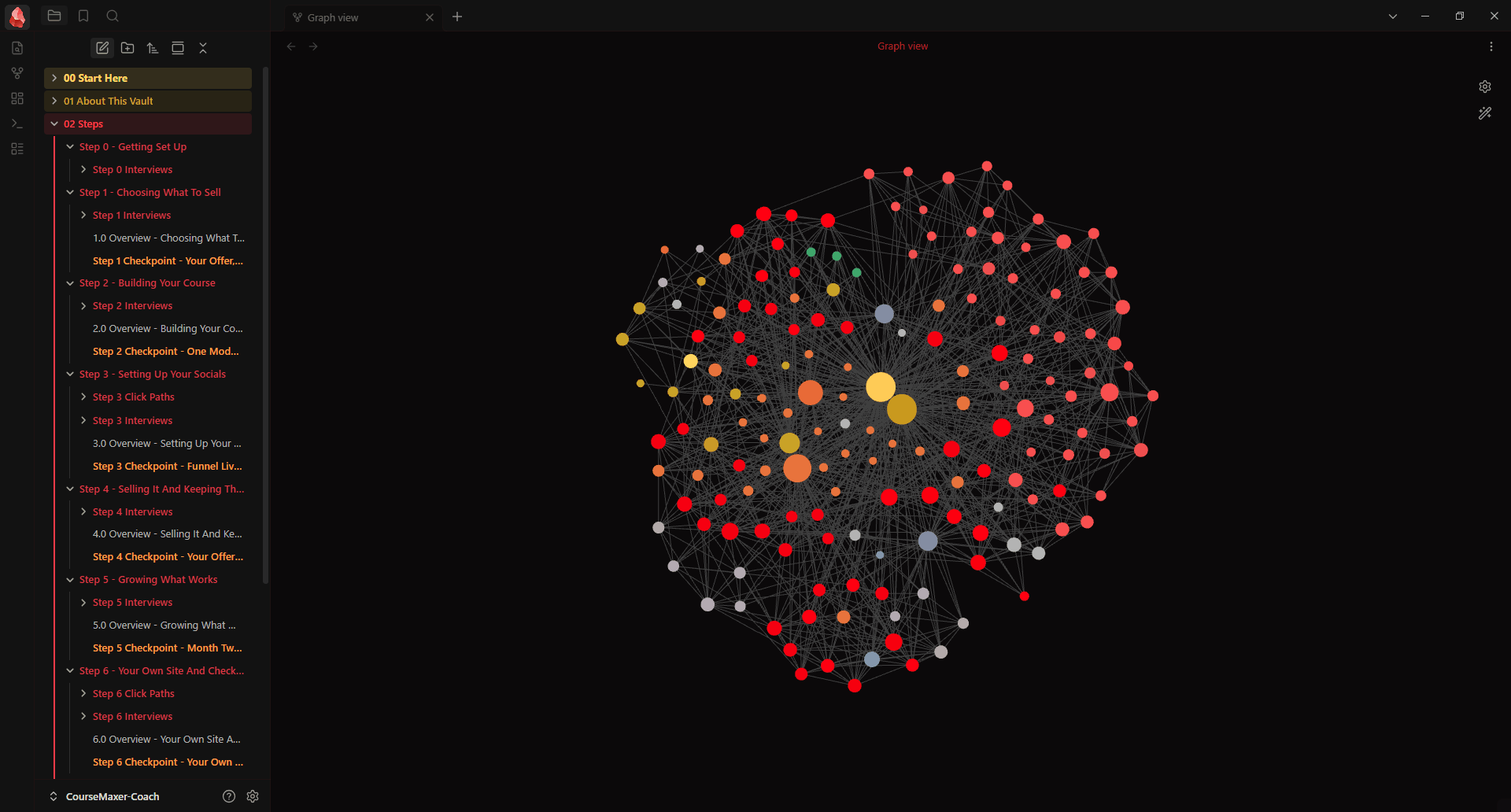The image size is (1511, 812).
Task: Collapse all folders icon
Action: [203, 48]
